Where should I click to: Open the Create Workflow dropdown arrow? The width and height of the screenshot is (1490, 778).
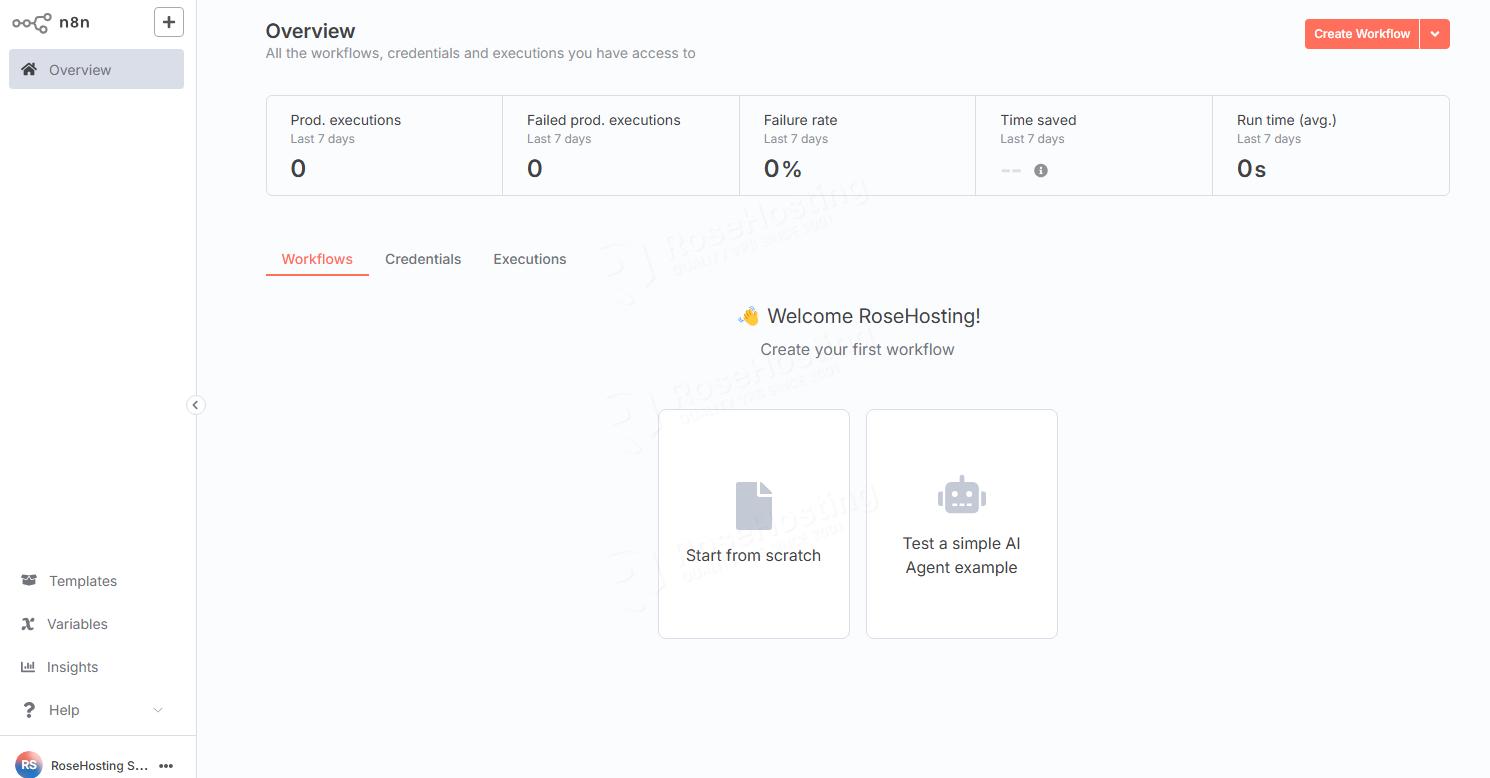point(1435,33)
